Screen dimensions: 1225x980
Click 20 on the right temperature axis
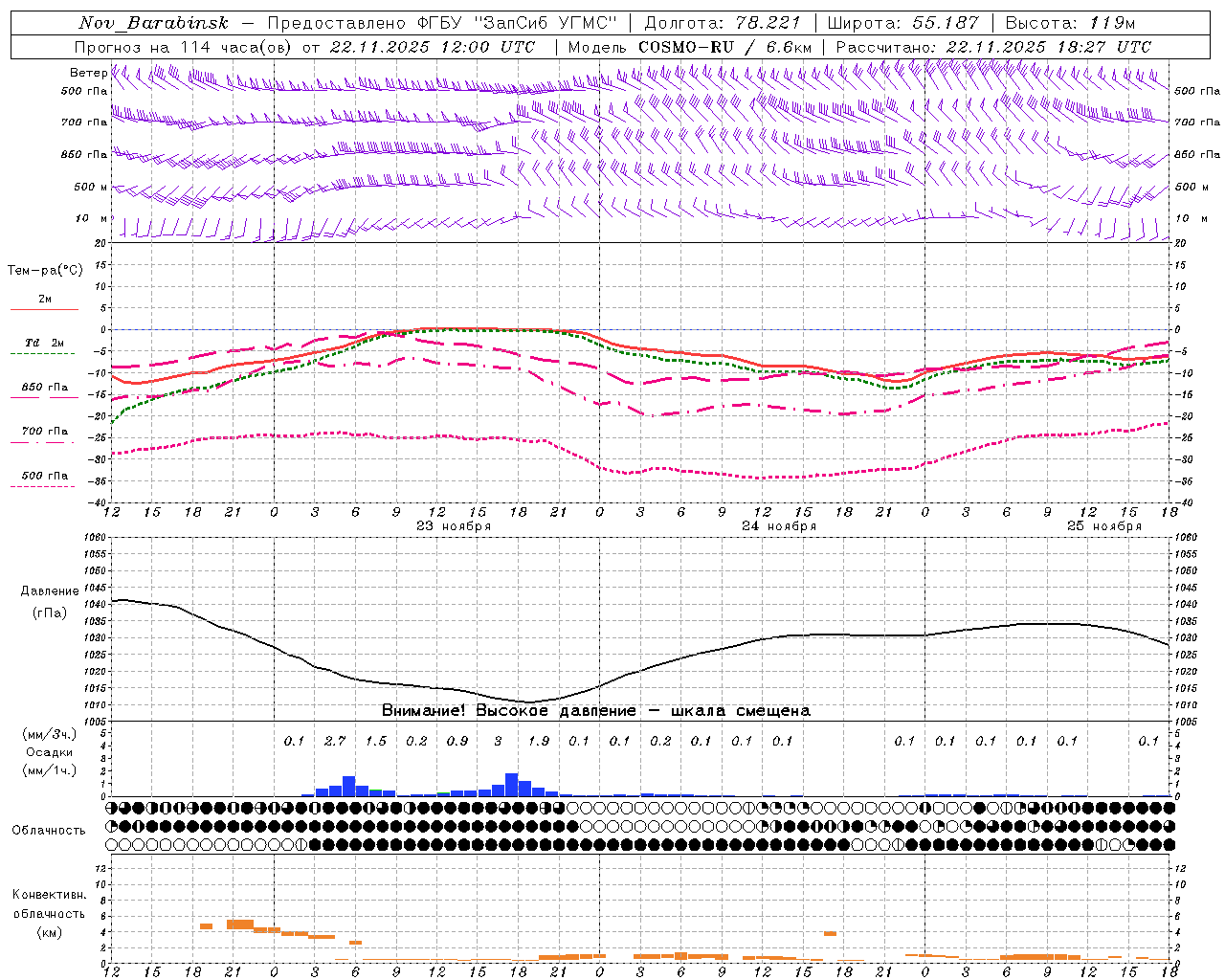coord(1180,243)
